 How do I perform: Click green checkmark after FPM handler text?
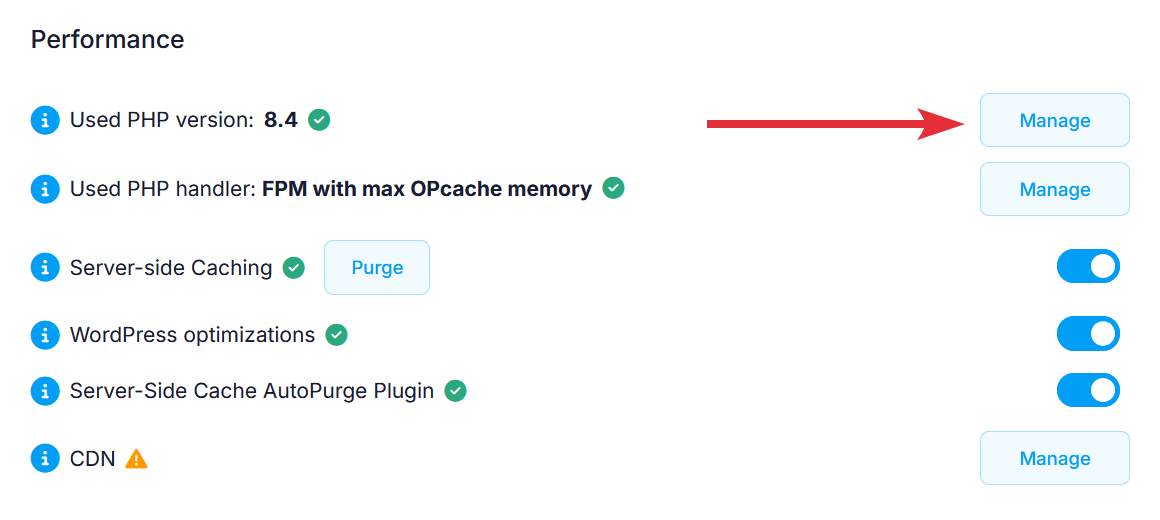pyautogui.click(x=613, y=188)
